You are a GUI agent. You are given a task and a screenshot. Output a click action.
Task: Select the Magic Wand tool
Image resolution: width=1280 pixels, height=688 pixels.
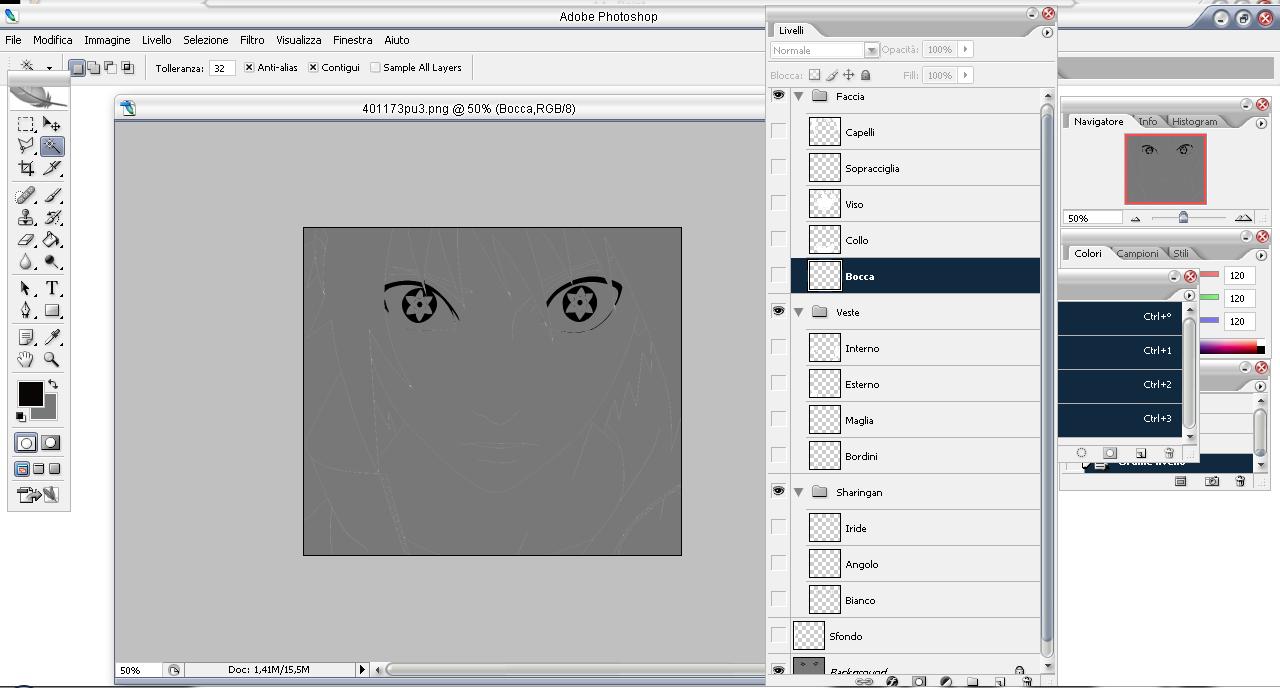52,146
